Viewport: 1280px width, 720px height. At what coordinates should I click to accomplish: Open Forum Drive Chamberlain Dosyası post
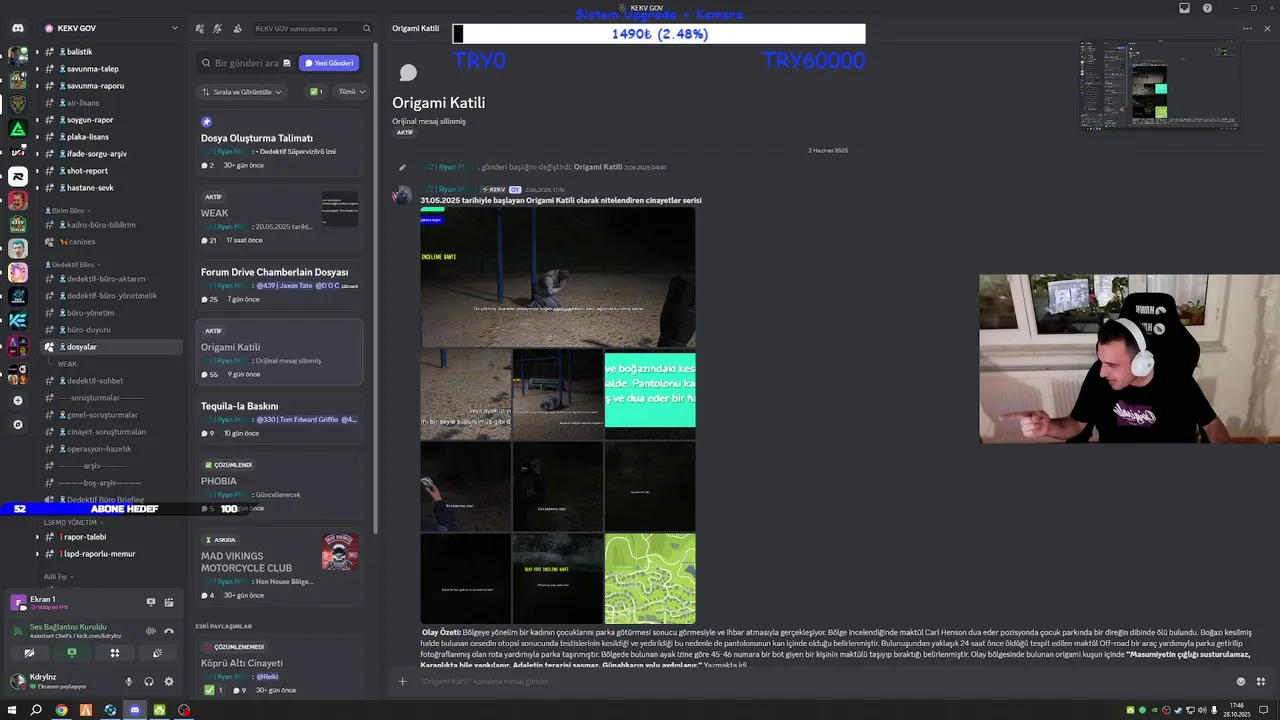point(279,285)
